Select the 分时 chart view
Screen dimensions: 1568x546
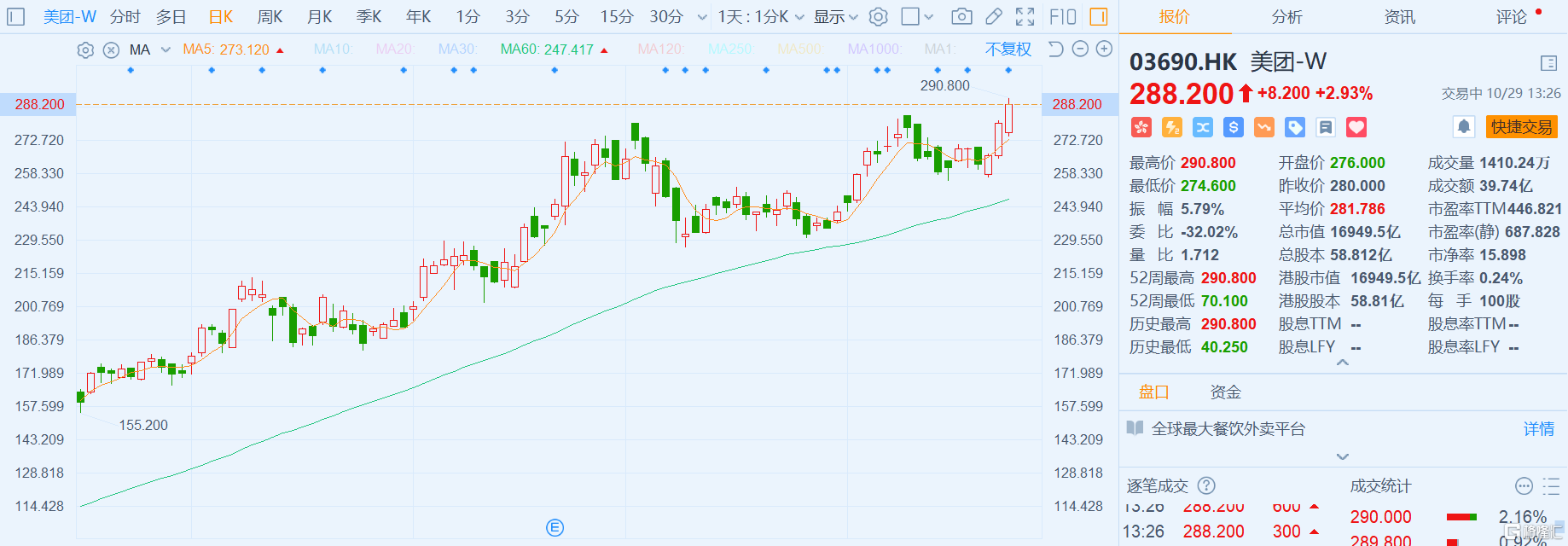[125, 16]
